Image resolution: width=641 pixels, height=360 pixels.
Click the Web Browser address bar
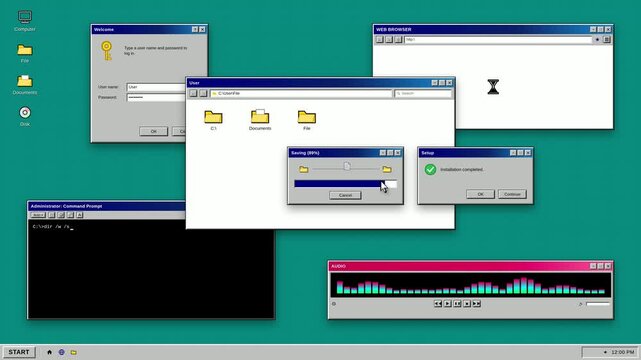click(498, 40)
